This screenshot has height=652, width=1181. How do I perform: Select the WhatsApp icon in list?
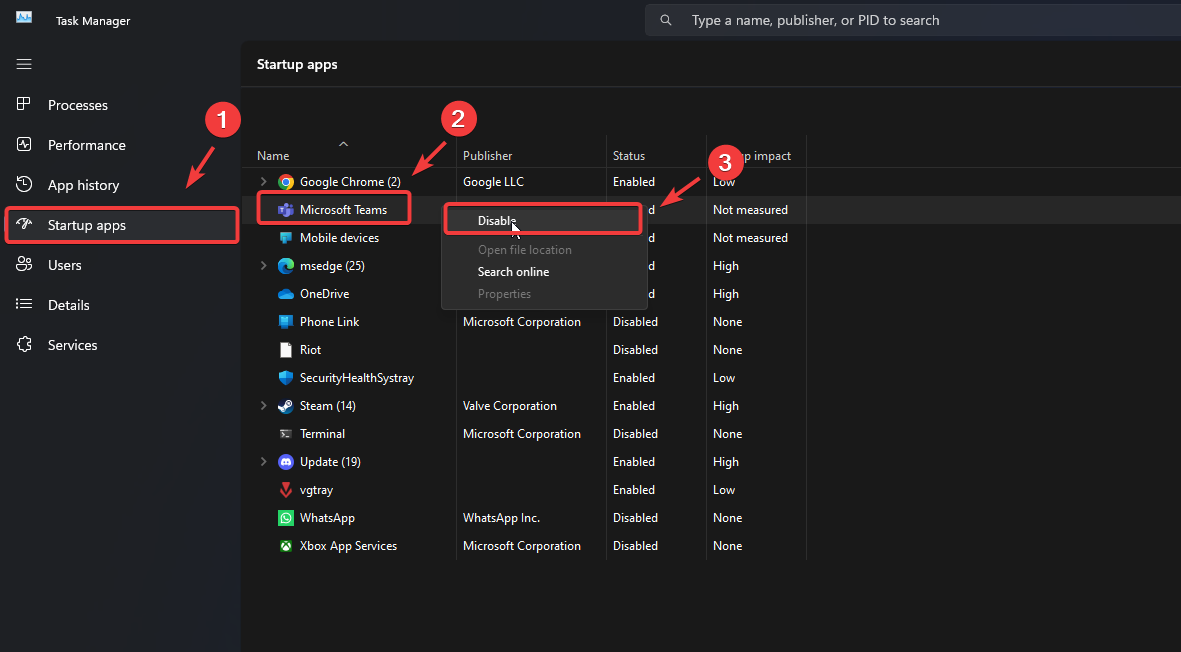pos(285,518)
